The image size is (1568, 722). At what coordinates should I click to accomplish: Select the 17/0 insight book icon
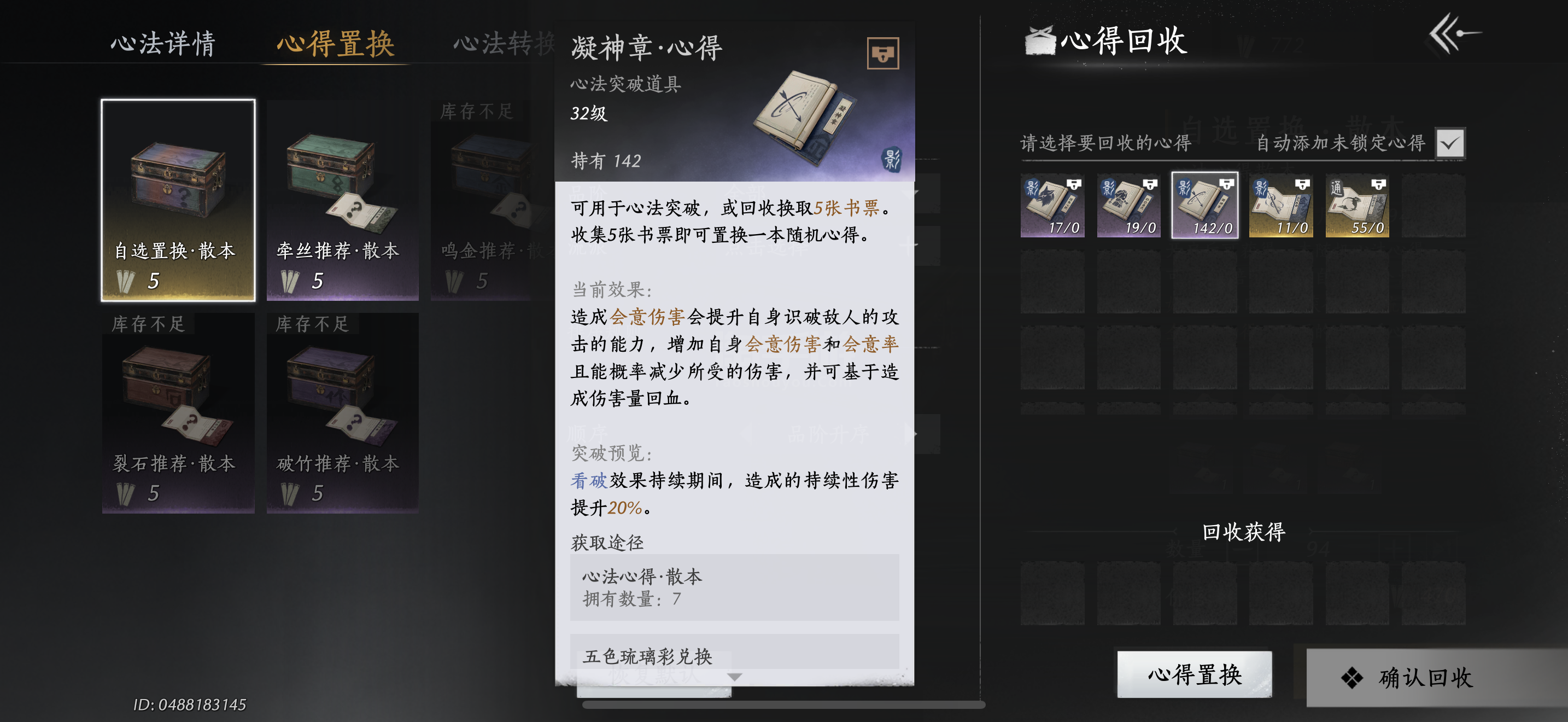1052,206
